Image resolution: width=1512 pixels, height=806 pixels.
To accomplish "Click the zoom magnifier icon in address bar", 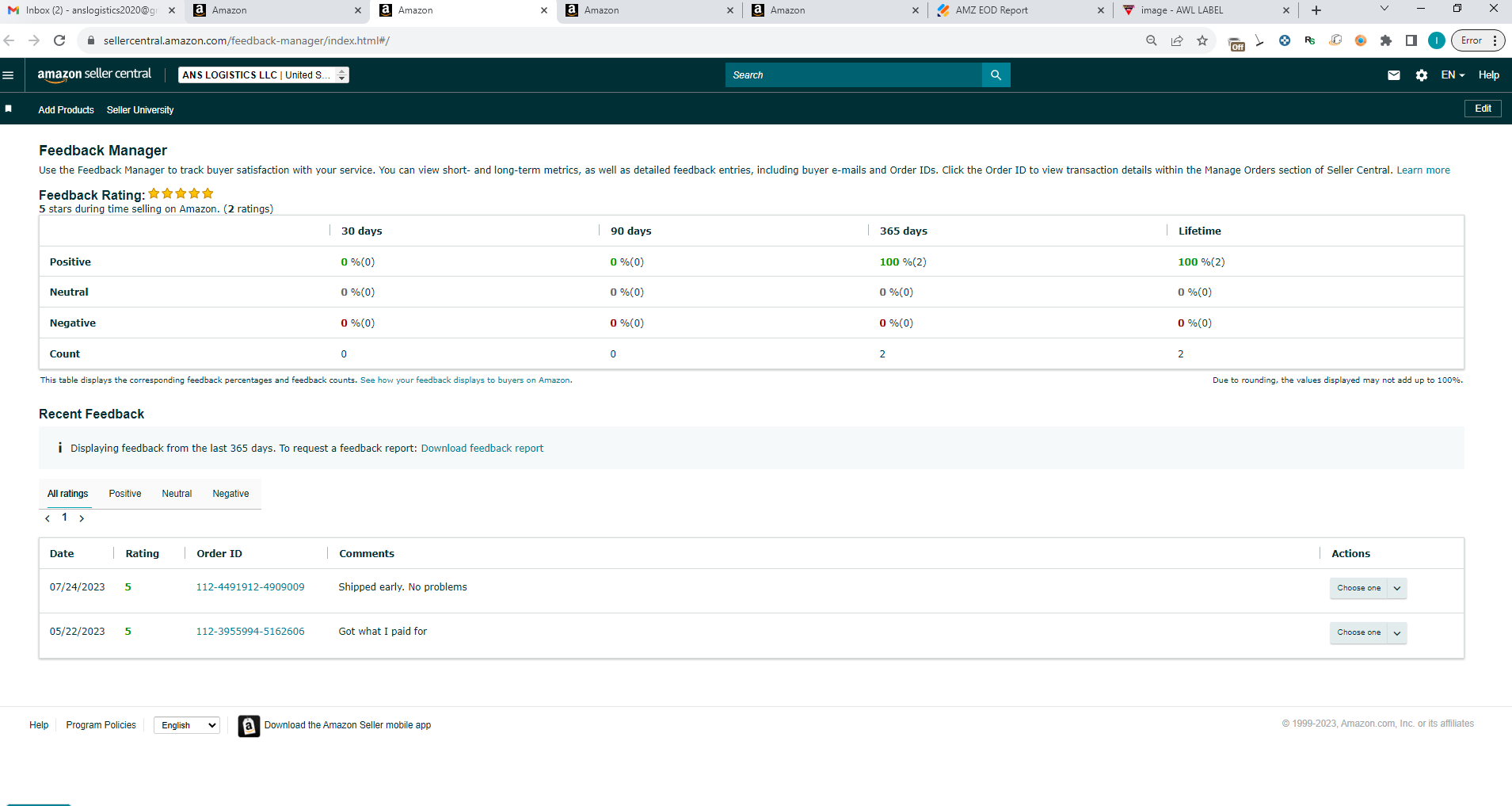I will (x=1152, y=40).
